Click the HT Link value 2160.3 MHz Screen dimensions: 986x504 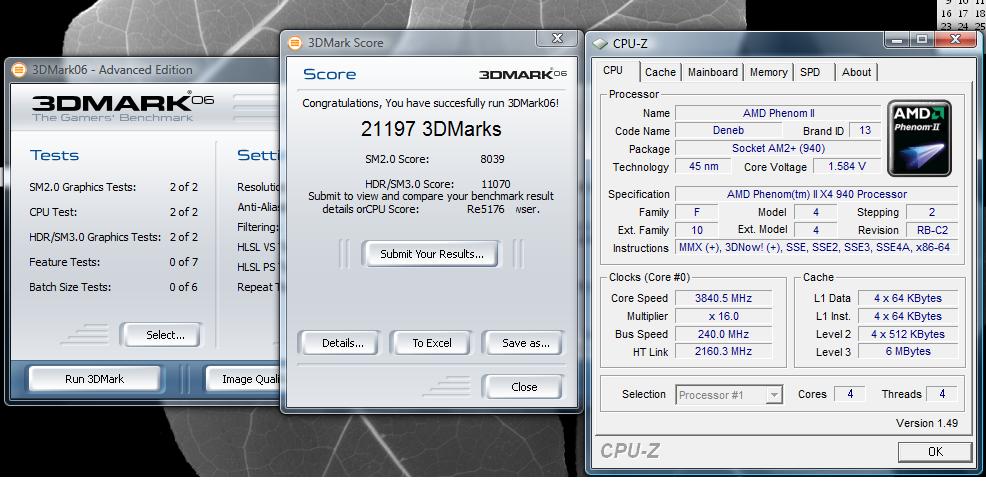(x=723, y=352)
